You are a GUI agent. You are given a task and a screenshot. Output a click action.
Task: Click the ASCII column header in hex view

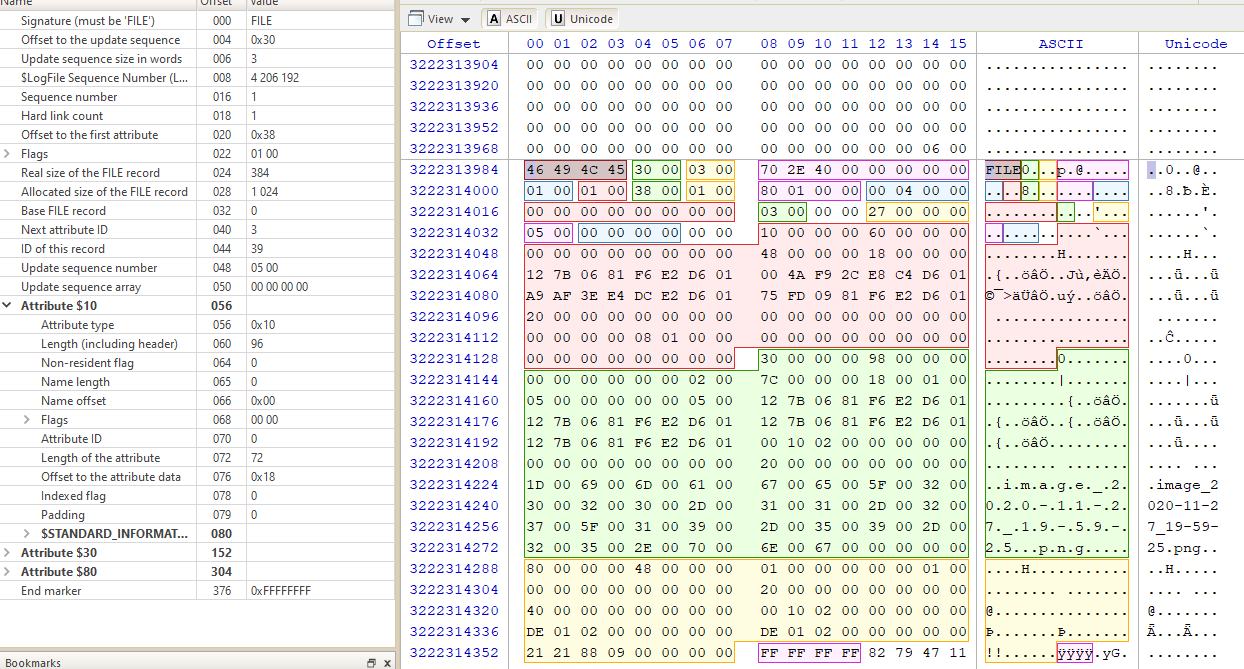(x=1060, y=44)
